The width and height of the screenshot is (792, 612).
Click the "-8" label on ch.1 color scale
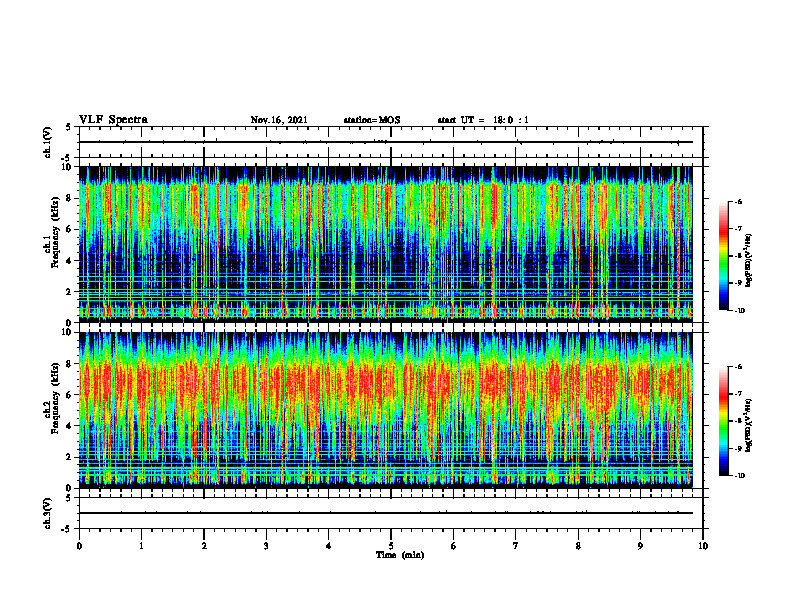pos(738,256)
